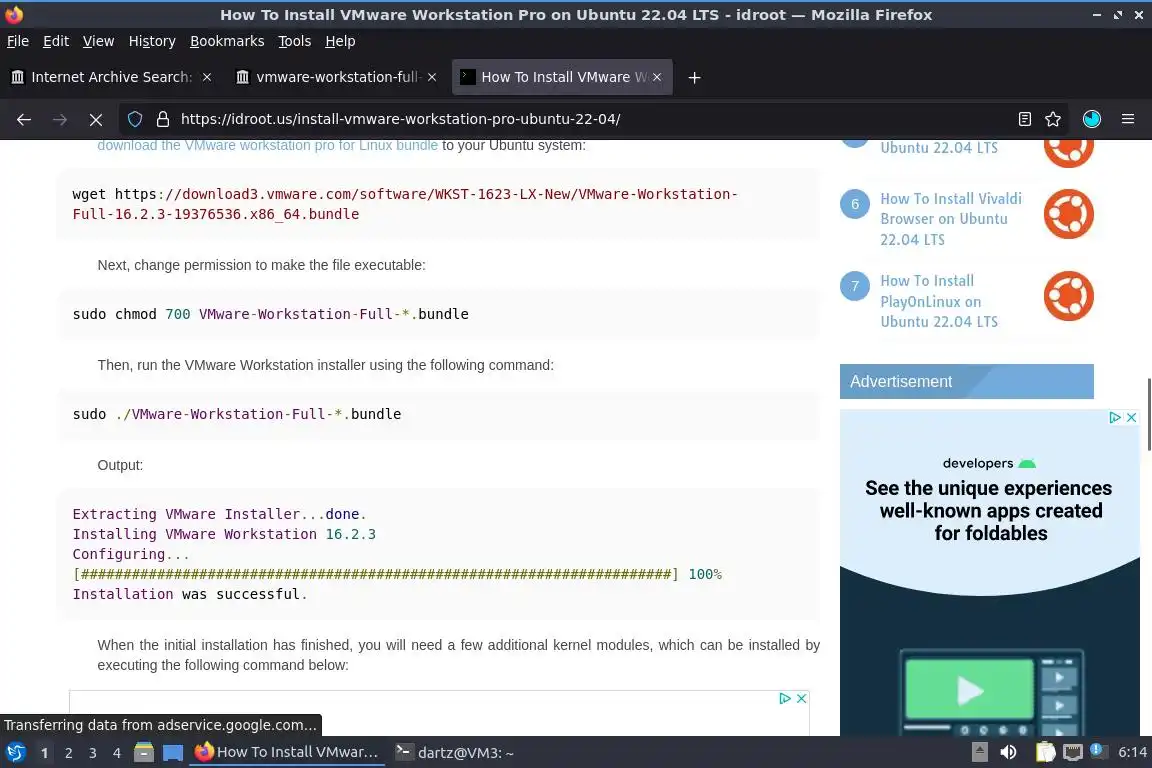This screenshot has width=1152, height=768.
Task: Click the 'See the unique experiences' ad headline
Action: click(x=990, y=511)
